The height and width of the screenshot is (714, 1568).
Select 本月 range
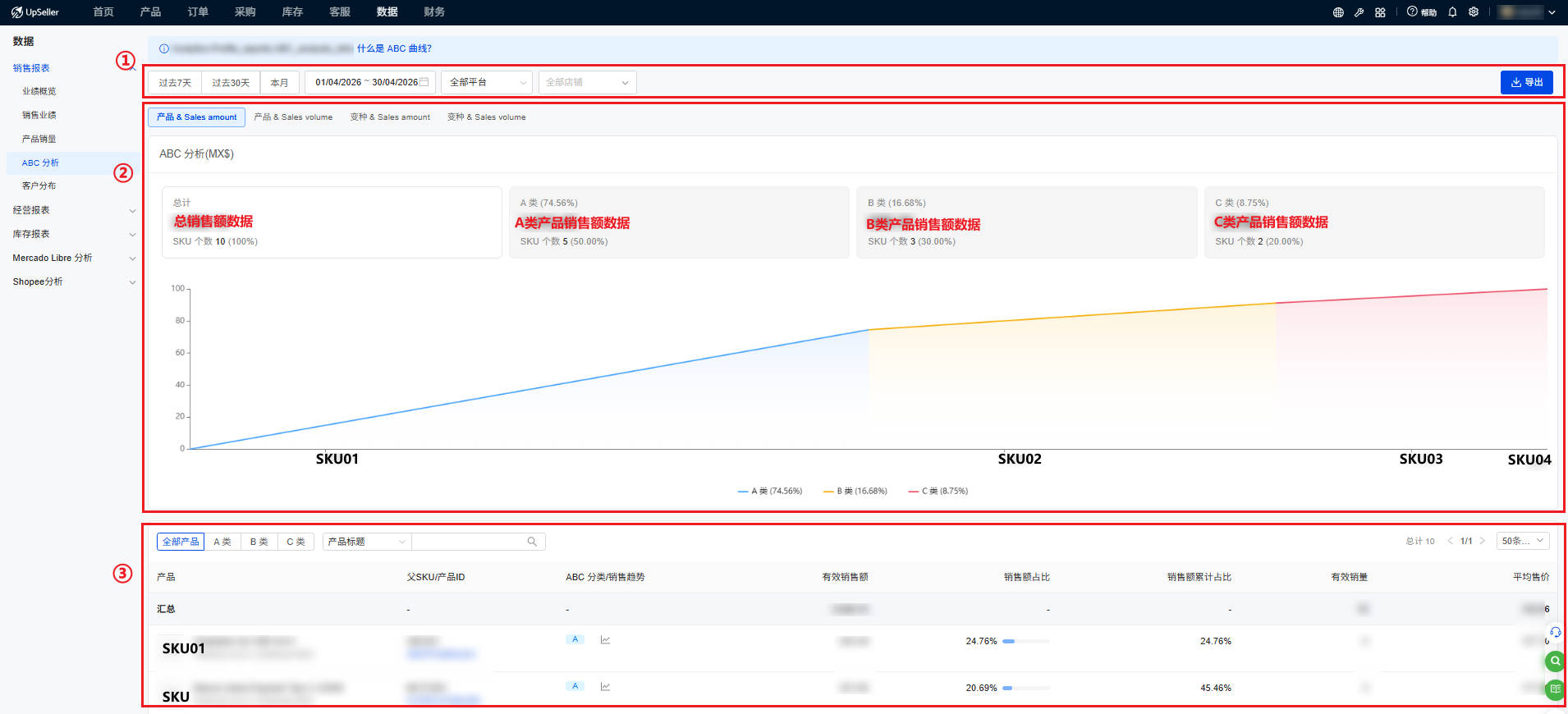tap(280, 82)
